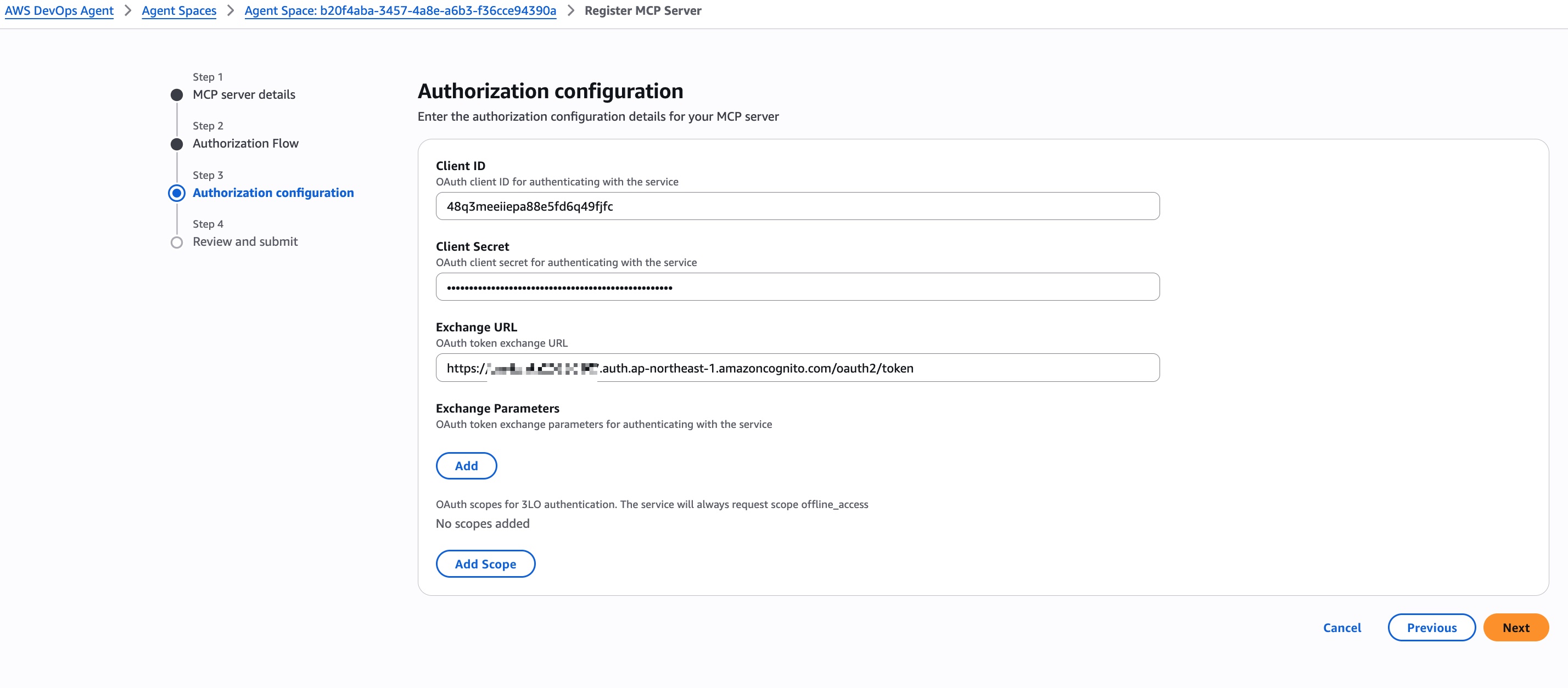Select Step 1 MCP server details

[x=177, y=95]
